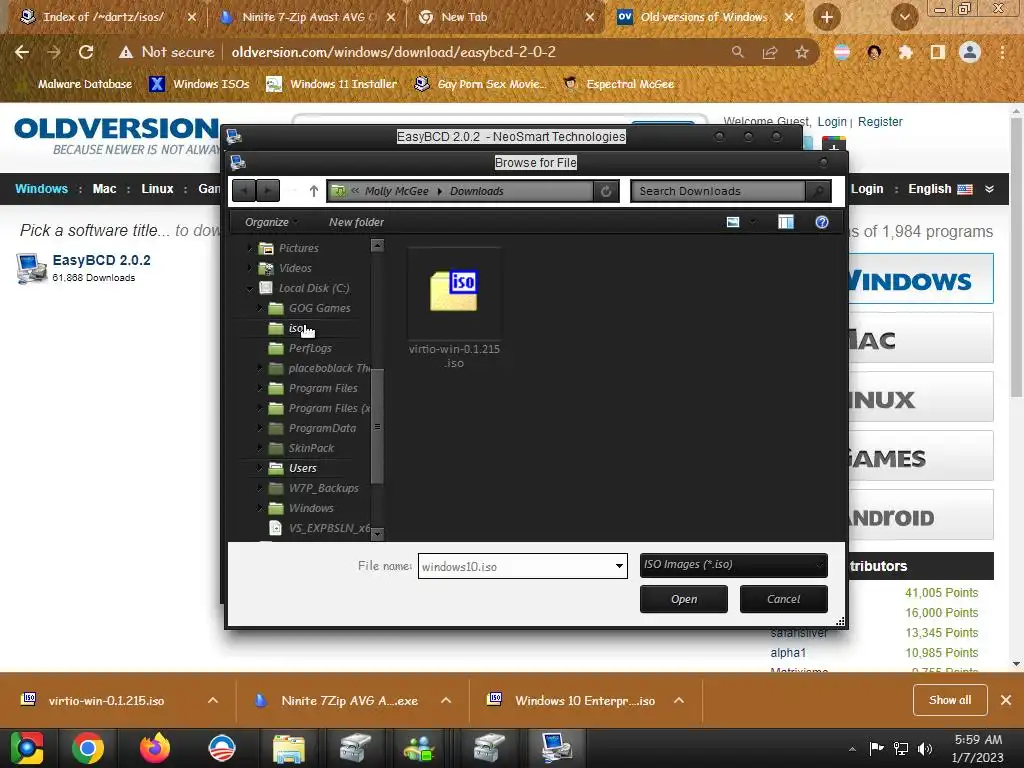Open the English language selector on OldVersion
This screenshot has width=1024, height=768.
pos(940,189)
